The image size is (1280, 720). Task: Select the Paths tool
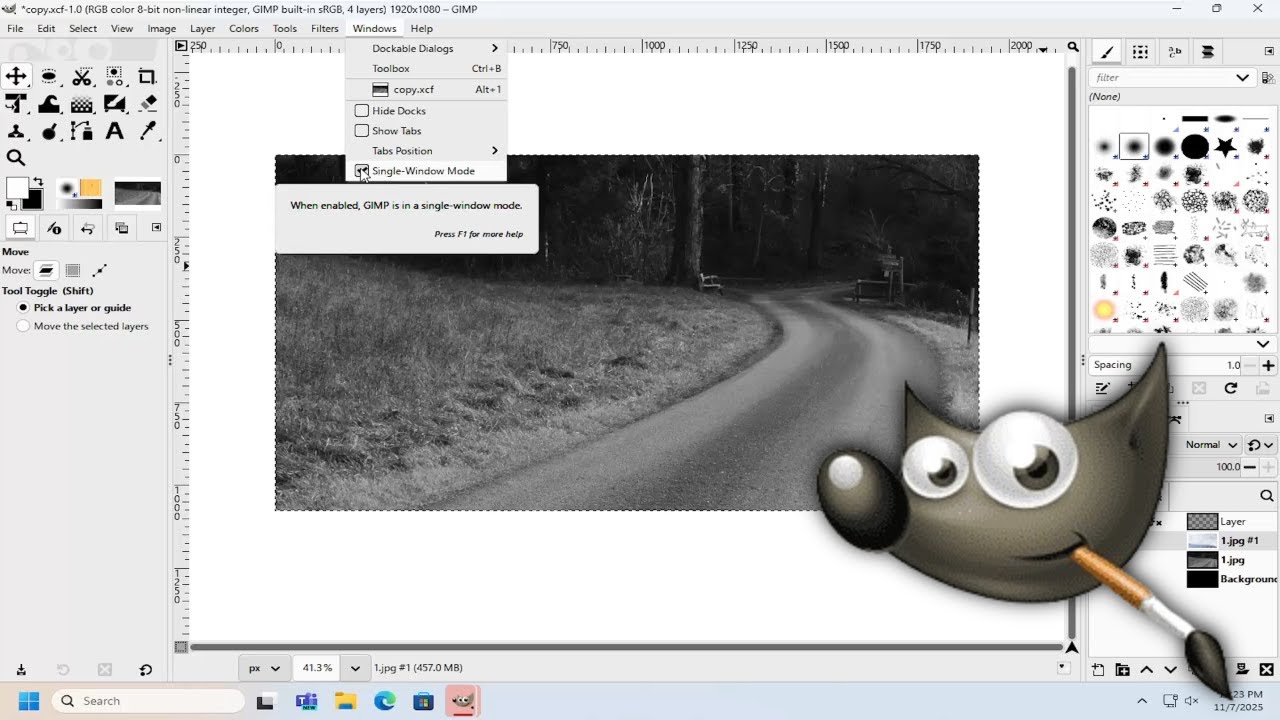click(82, 131)
